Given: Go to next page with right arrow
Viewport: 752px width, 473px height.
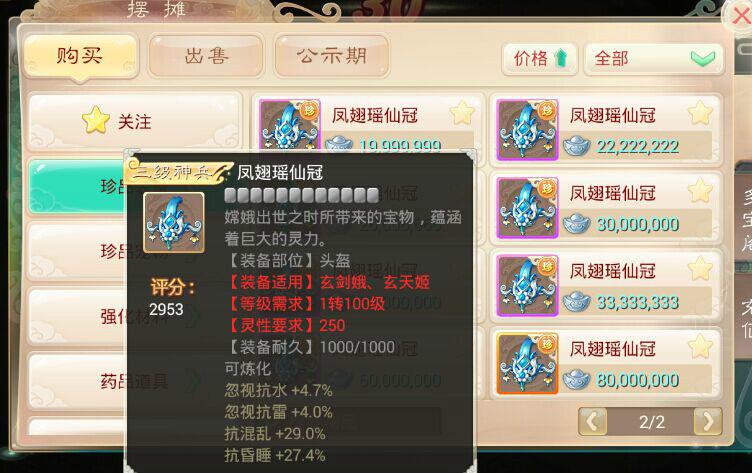Looking at the screenshot, I should pos(708,422).
